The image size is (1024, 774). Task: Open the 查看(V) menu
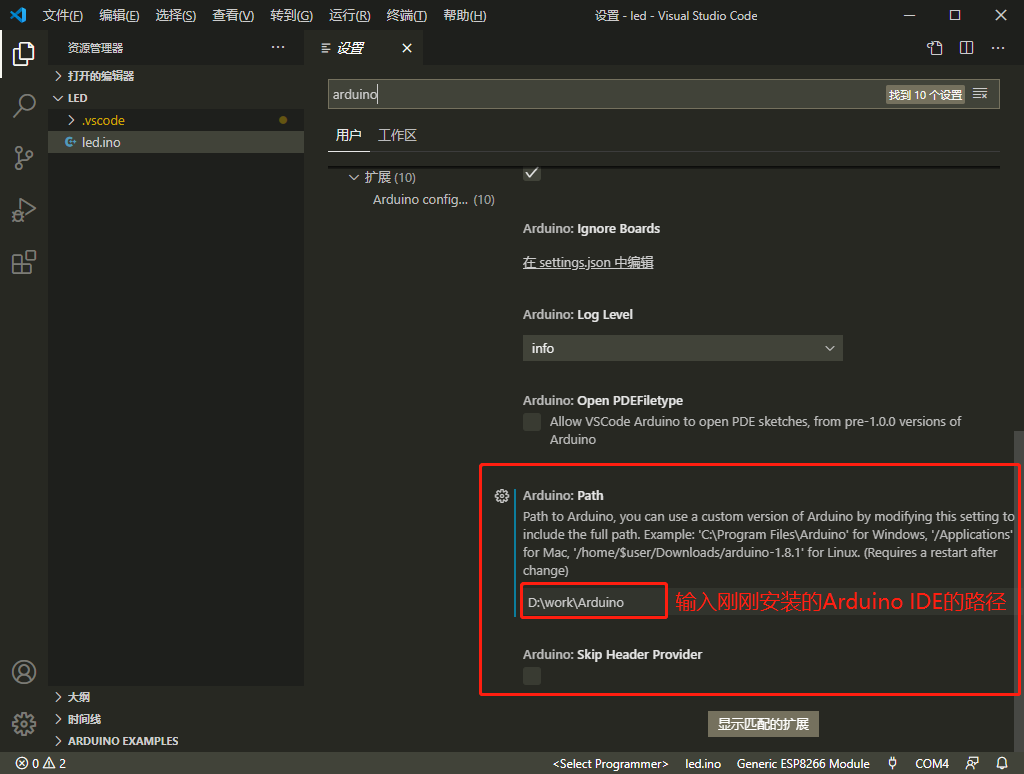(232, 15)
